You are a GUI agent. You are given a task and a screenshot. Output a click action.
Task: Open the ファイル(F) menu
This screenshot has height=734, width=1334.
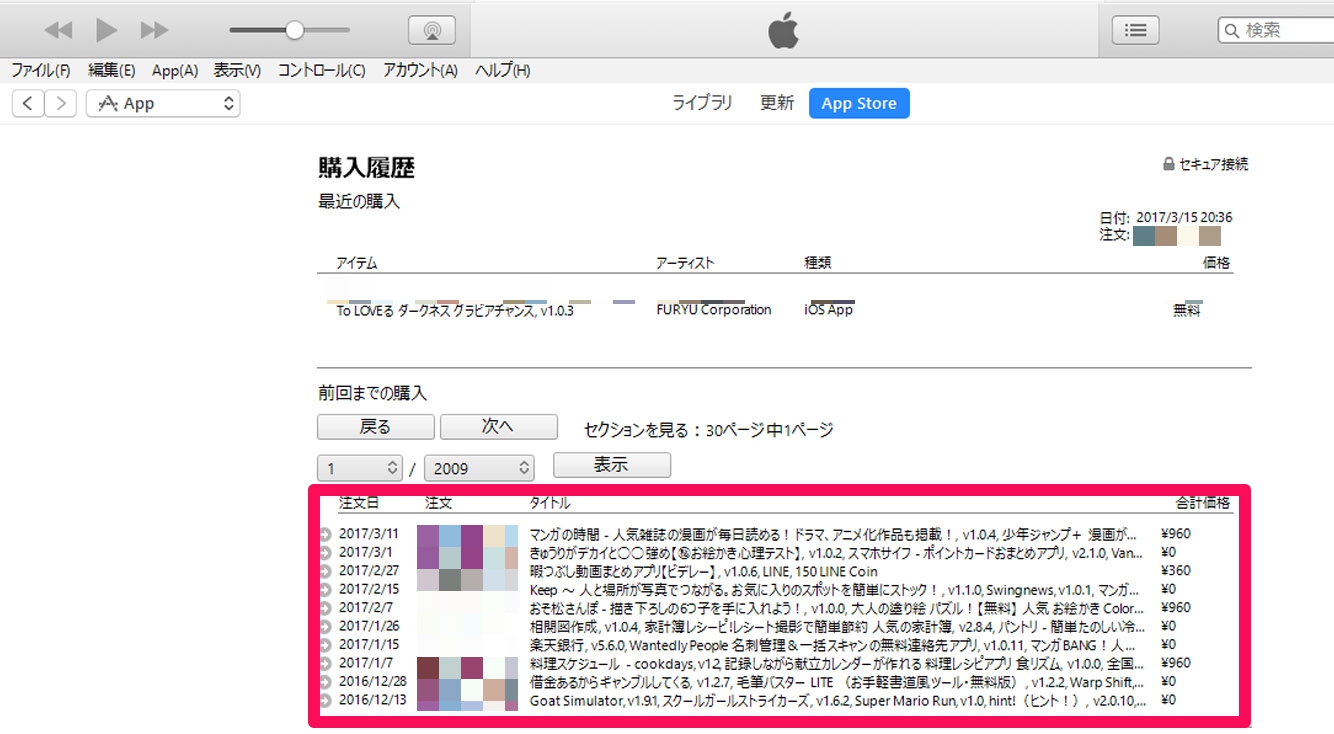[41, 70]
